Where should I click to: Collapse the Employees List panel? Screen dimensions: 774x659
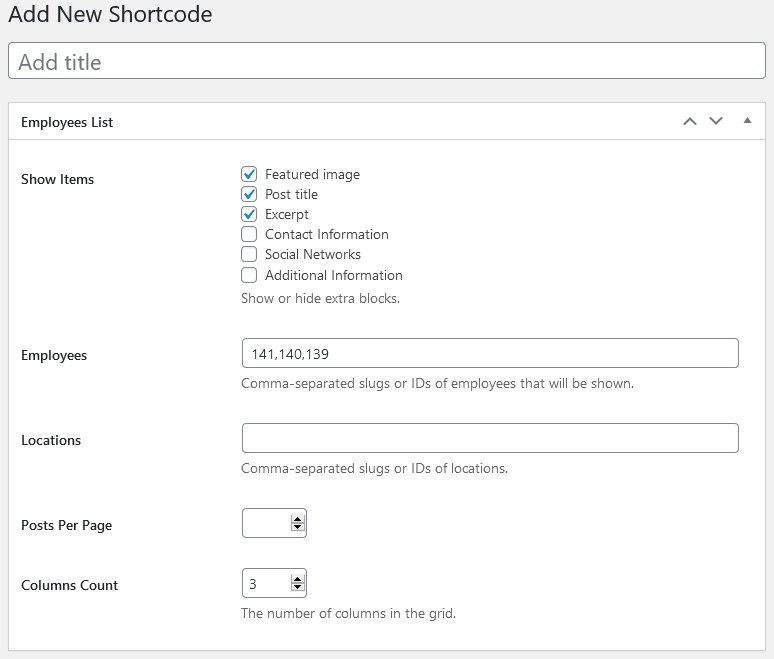[747, 121]
